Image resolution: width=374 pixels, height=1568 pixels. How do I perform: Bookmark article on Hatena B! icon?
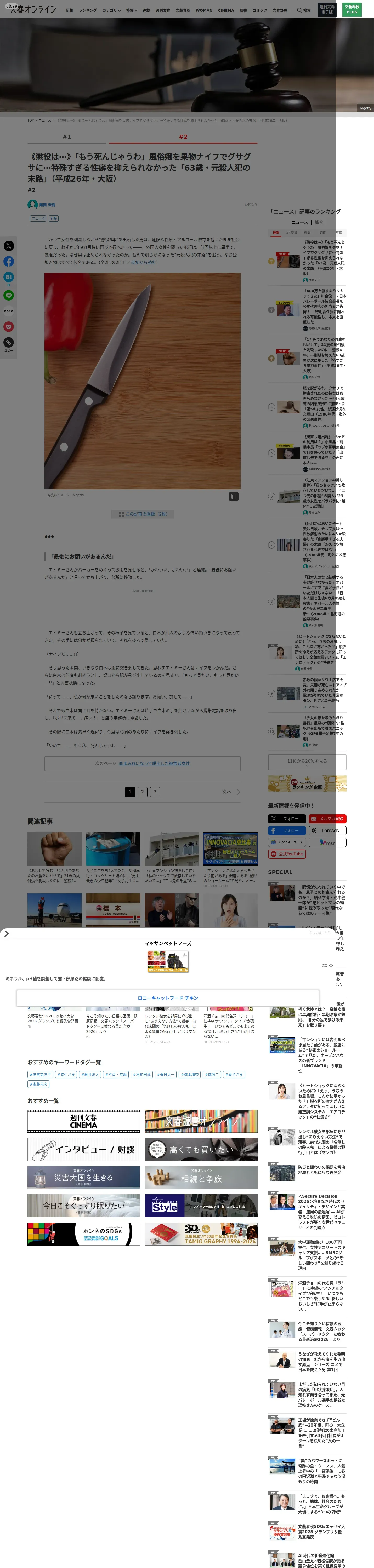(x=9, y=277)
